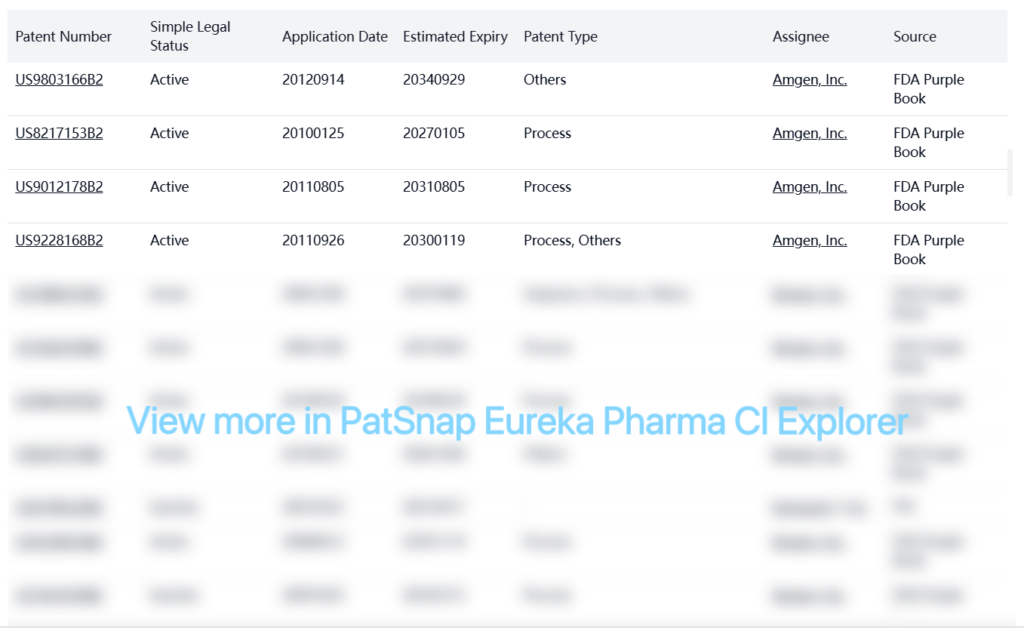
Task: Click the Patent Type column header
Action: point(560,37)
